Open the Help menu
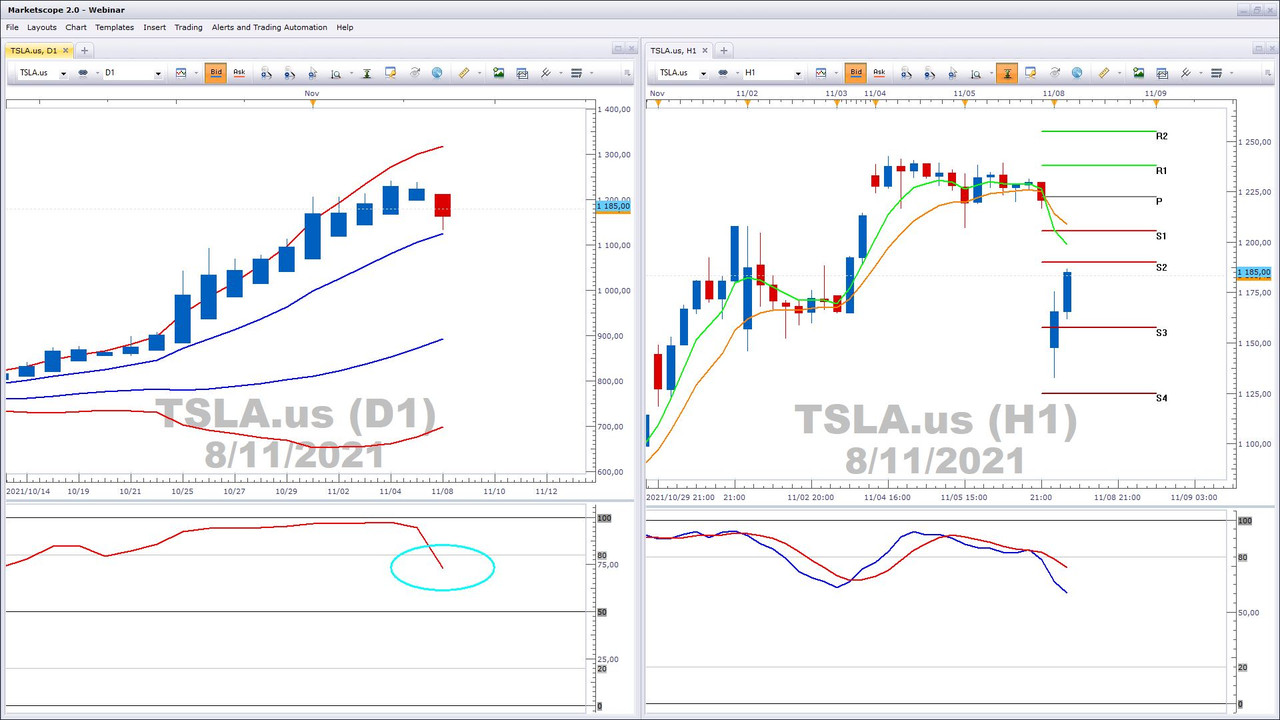 tap(345, 27)
